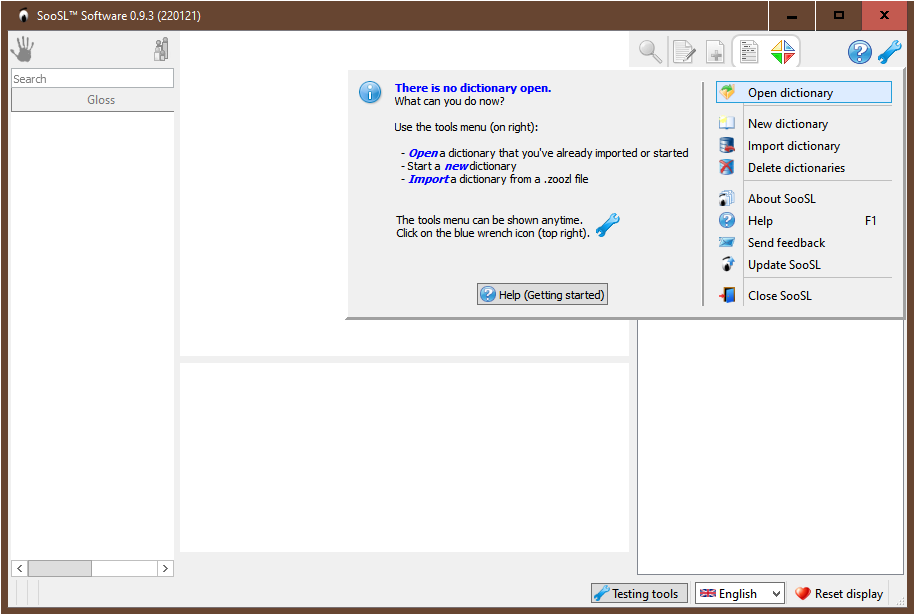
Task: Click the document text view icon
Action: point(749,51)
